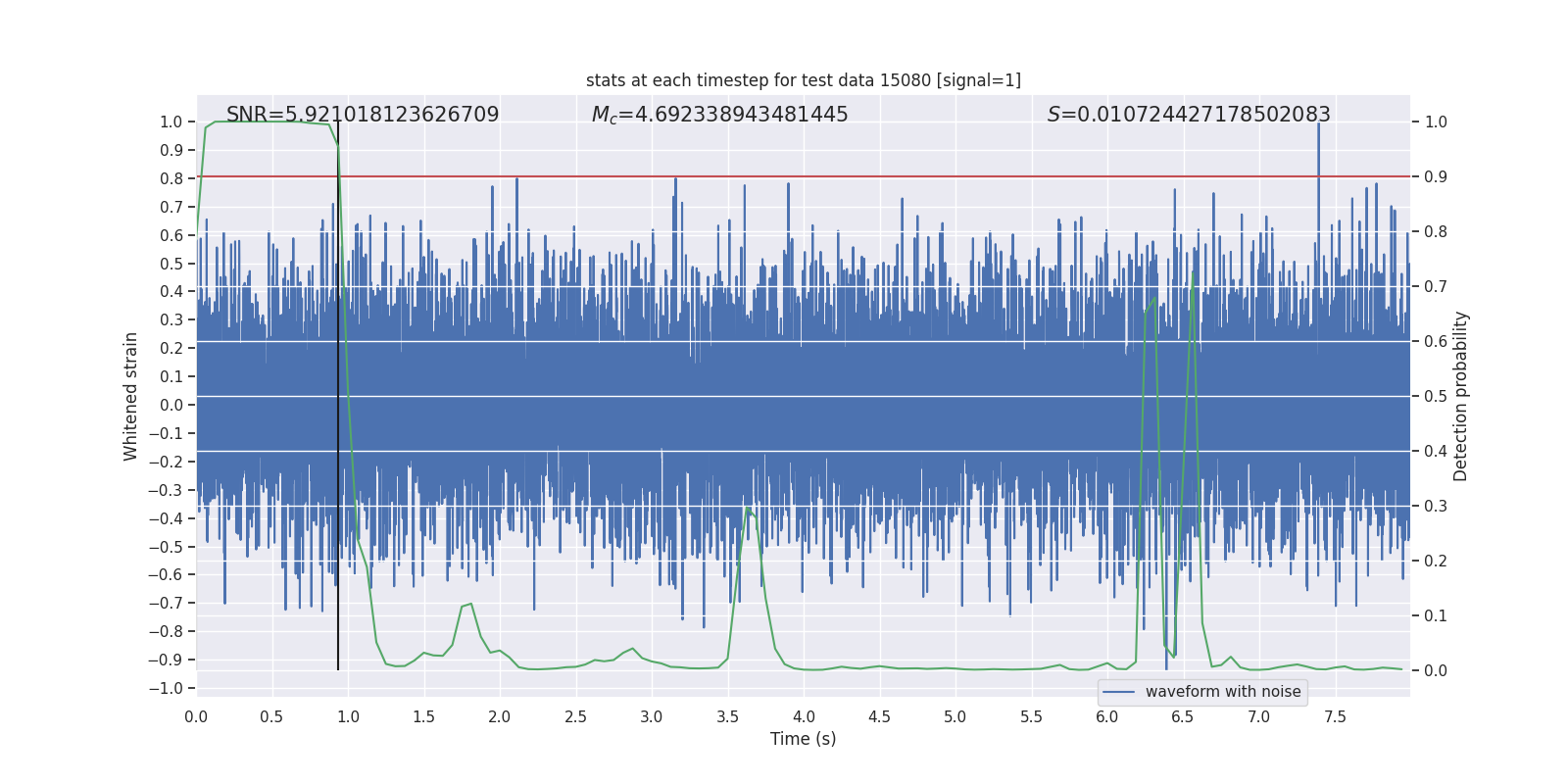Click the chirp mass Mc annotation
This screenshot has width=1568, height=784.
(719, 115)
